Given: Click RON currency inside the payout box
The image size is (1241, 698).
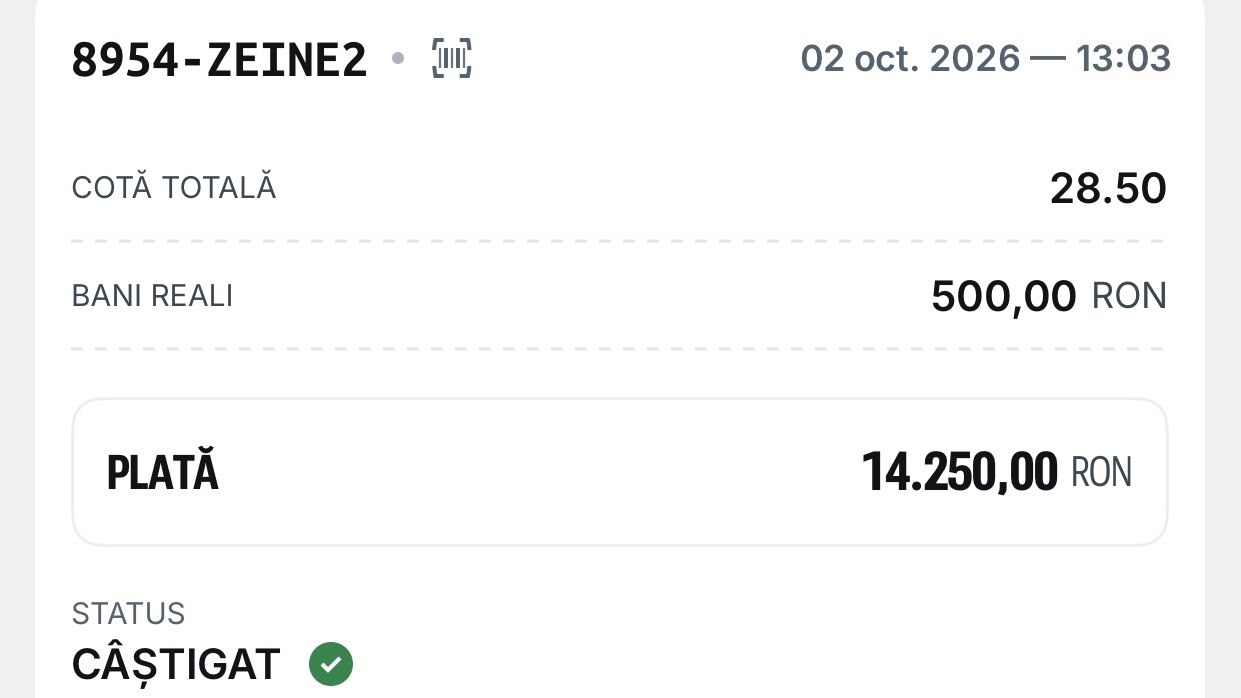Looking at the screenshot, I should (1101, 473).
